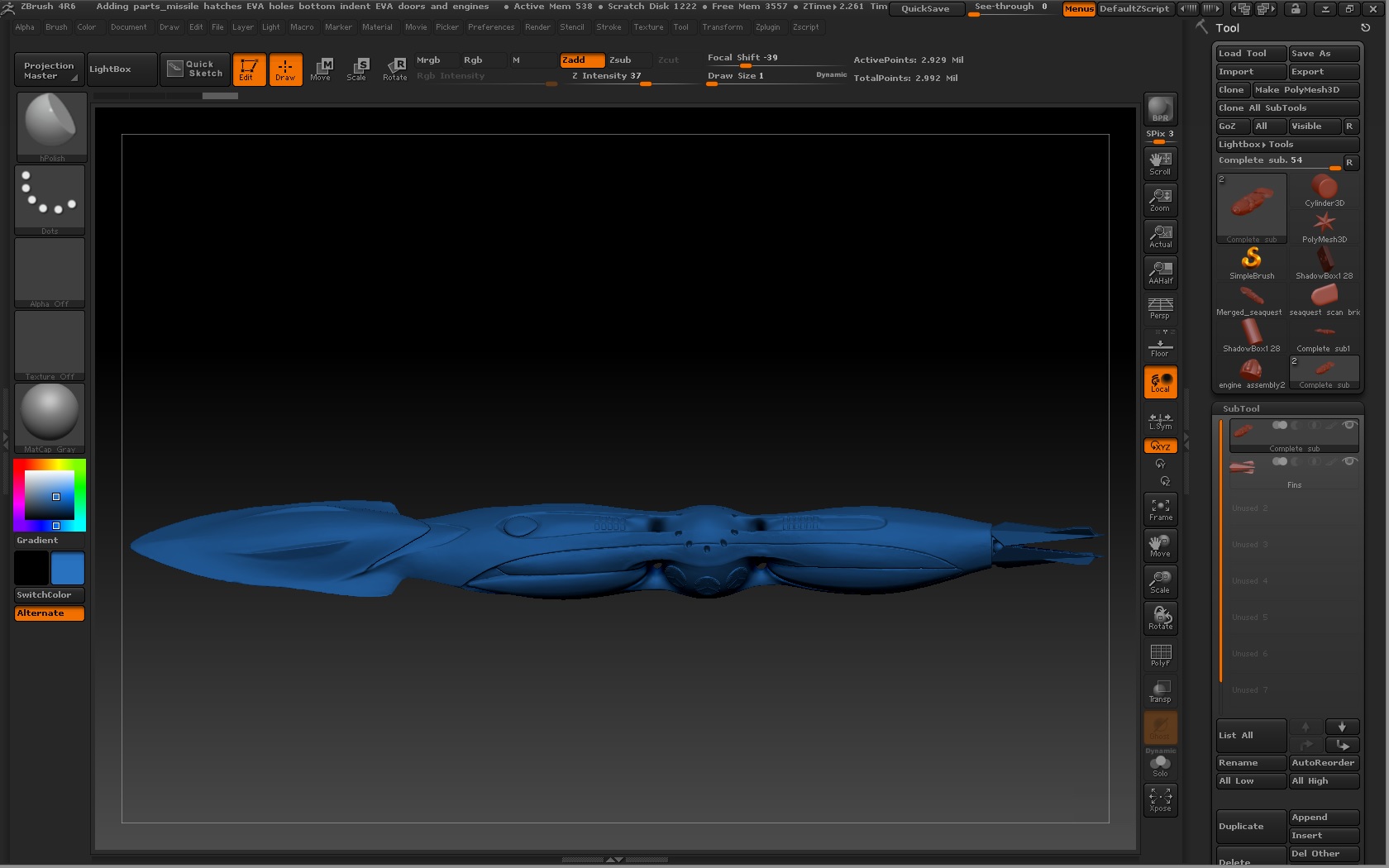Enable Transp transparency mode
The height and width of the screenshot is (868, 1389).
1160,691
